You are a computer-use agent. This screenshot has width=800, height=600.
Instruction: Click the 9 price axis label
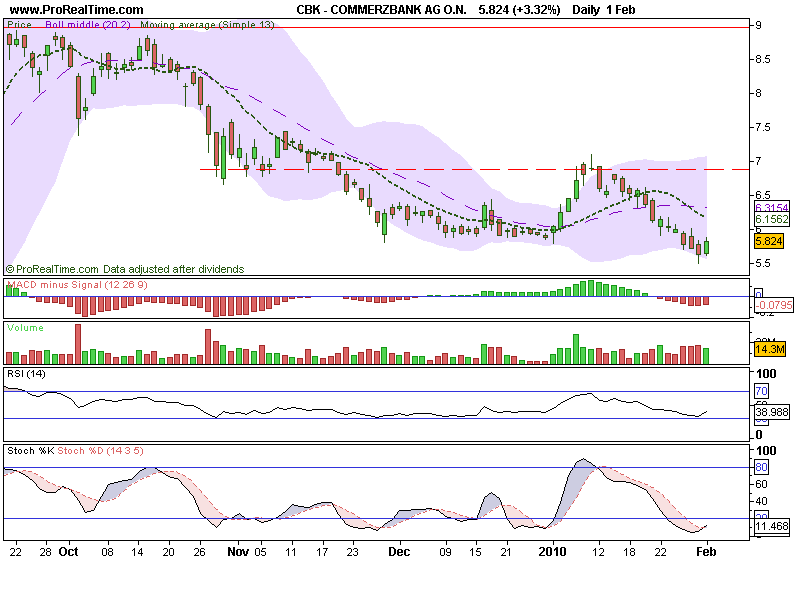point(759,26)
